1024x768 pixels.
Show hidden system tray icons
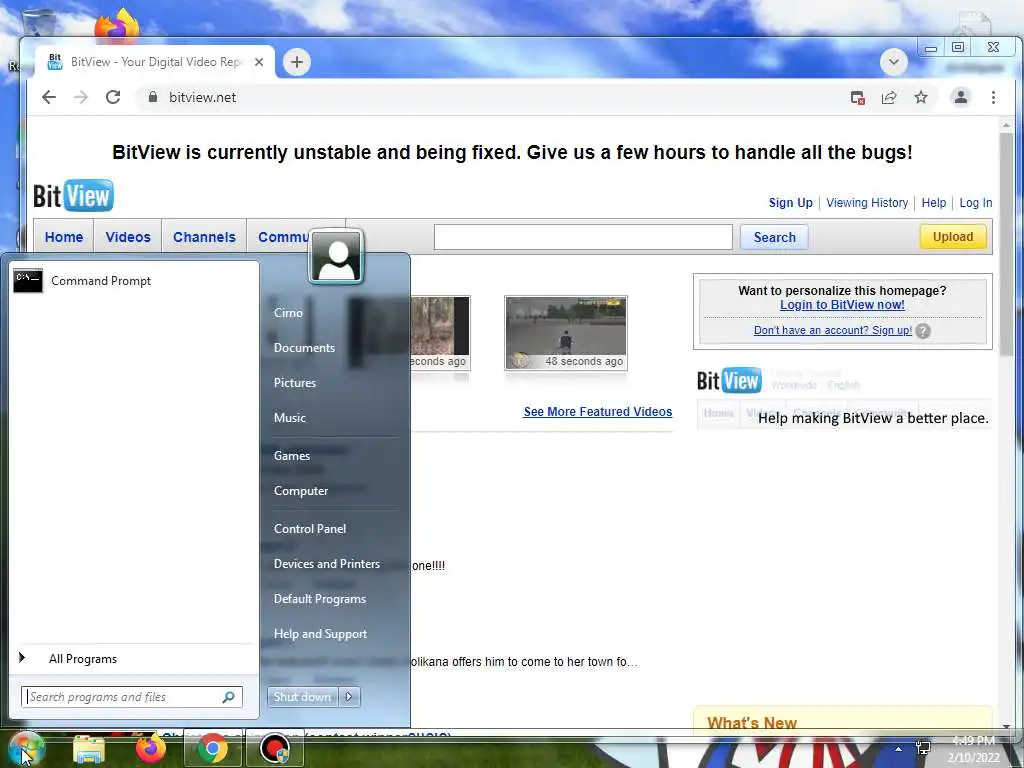pos(899,749)
